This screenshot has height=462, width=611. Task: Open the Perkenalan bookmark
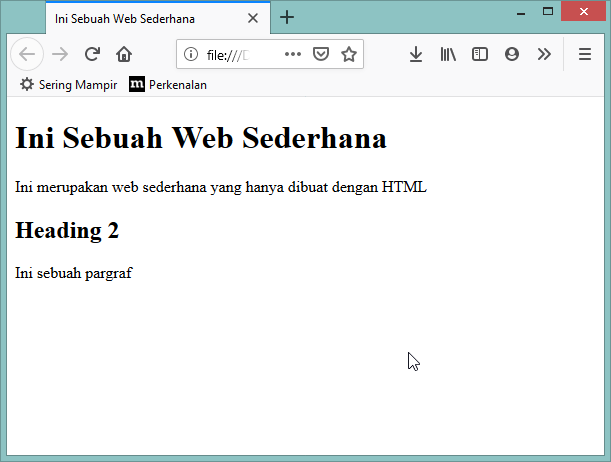[x=168, y=85]
